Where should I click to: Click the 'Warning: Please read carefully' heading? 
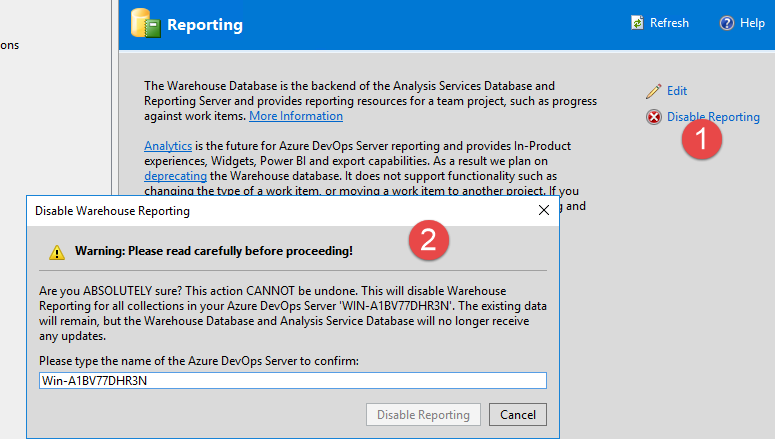(214, 251)
